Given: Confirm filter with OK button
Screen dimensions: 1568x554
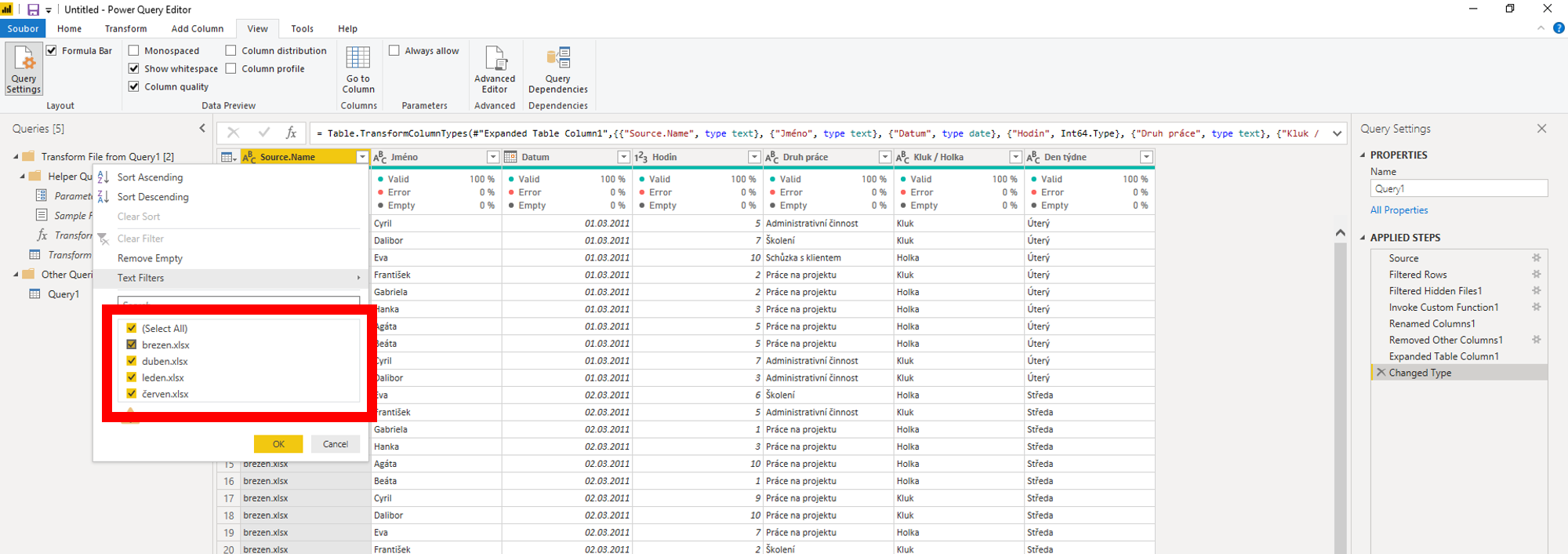Looking at the screenshot, I should (278, 444).
